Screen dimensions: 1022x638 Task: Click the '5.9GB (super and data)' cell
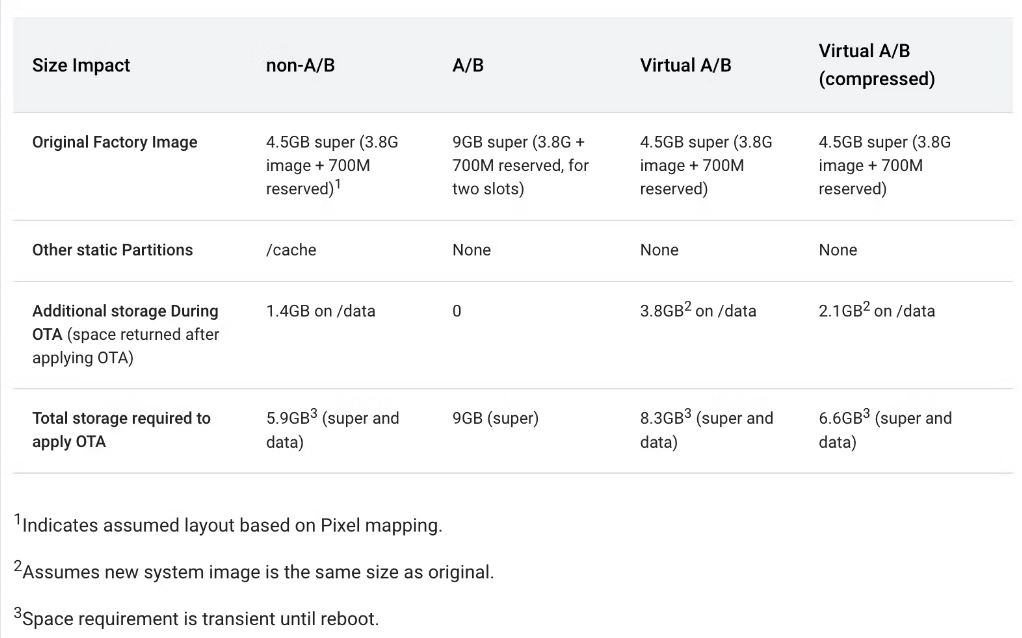point(332,430)
